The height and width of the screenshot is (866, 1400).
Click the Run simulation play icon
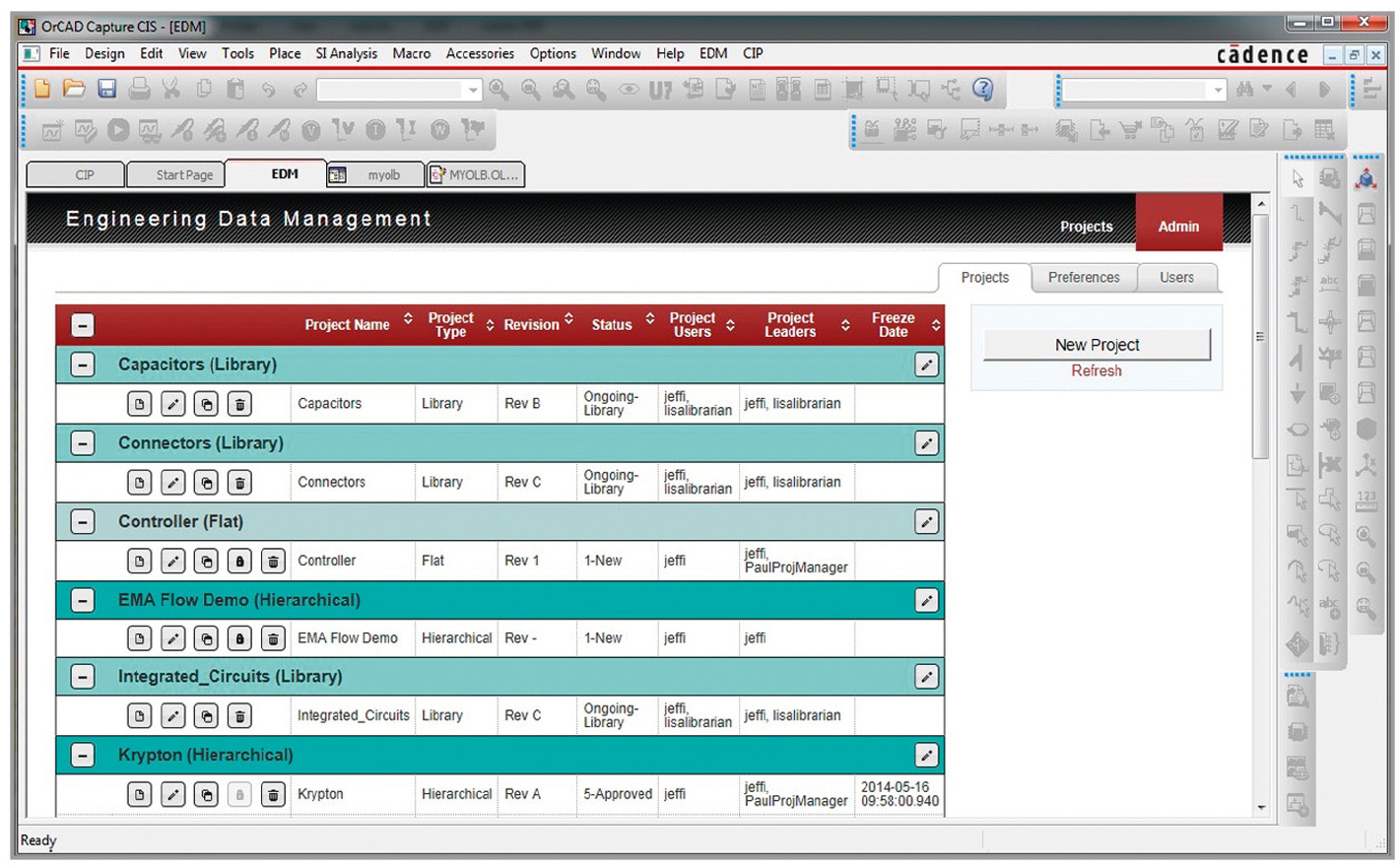[118, 129]
